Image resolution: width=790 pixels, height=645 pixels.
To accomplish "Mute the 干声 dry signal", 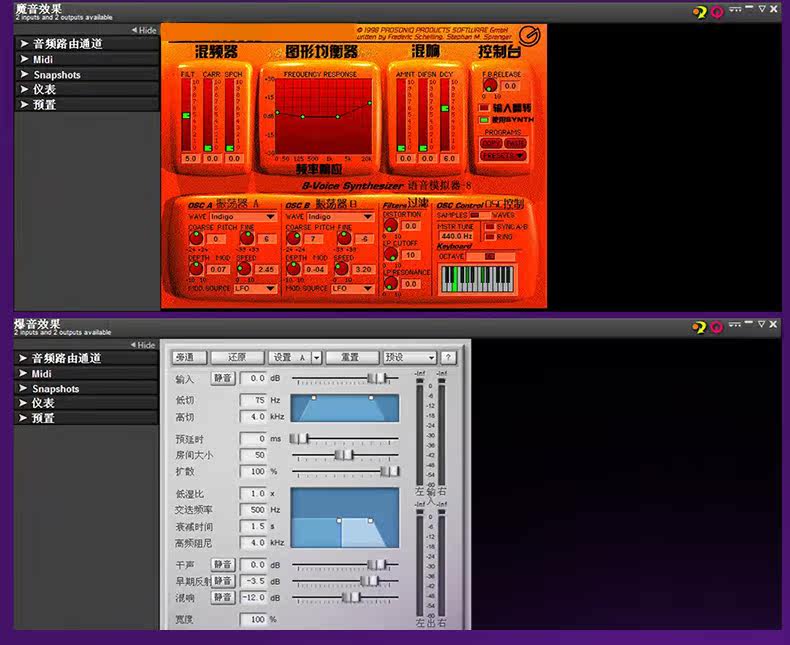I will (223, 564).
